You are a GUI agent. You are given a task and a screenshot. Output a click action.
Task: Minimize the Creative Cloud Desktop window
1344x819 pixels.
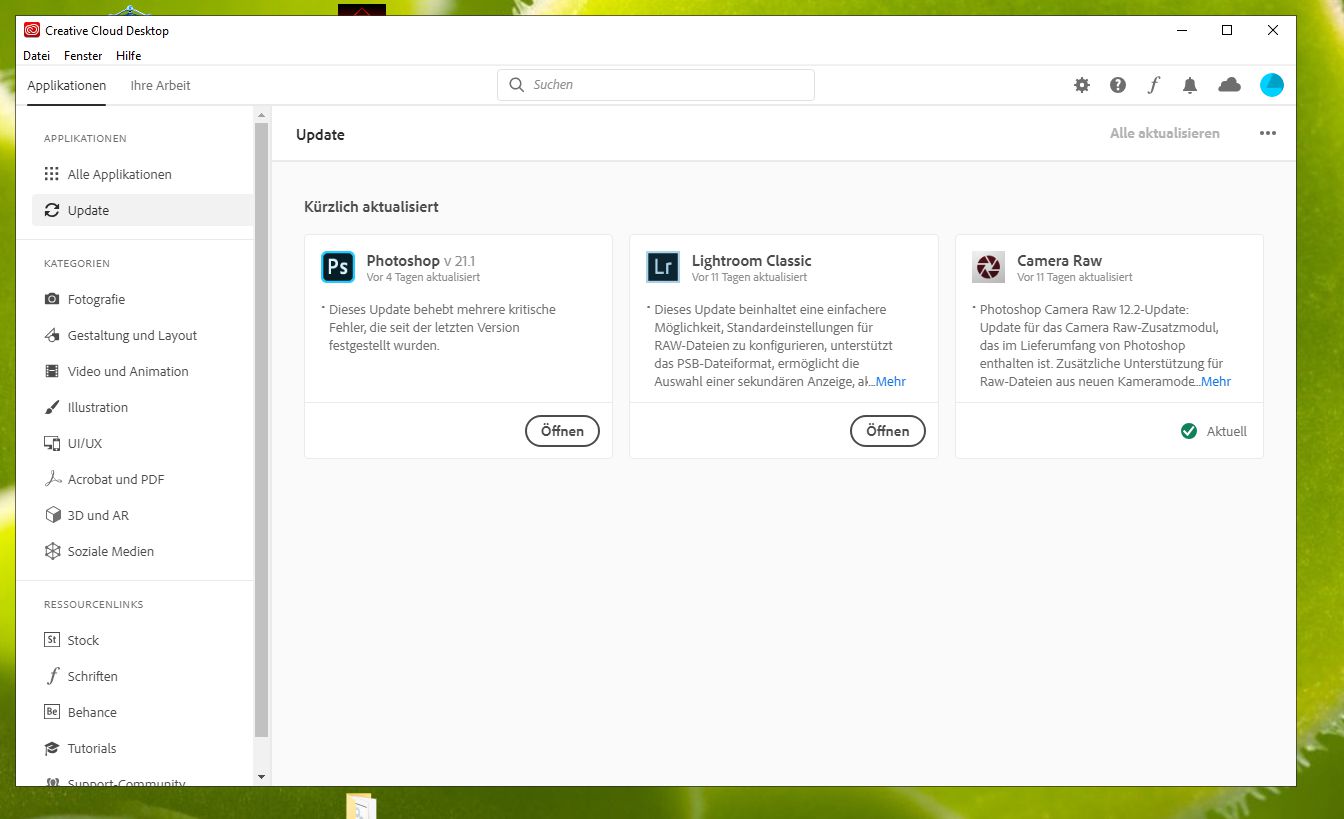tap(1181, 30)
